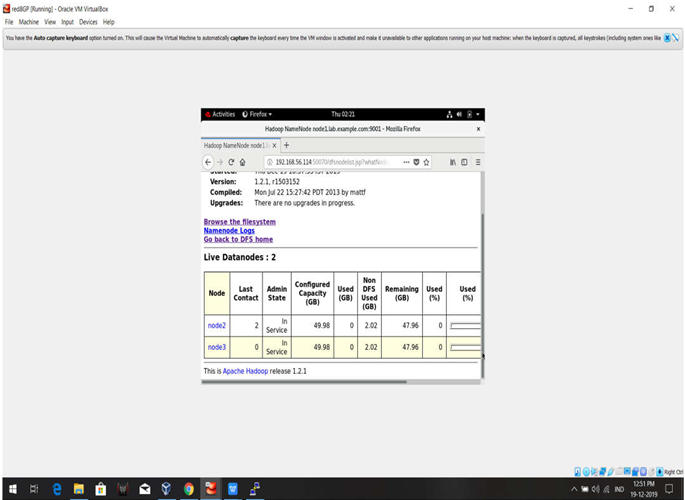Click the Browse the filesystem link
The image size is (685, 500).
pyautogui.click(x=239, y=222)
